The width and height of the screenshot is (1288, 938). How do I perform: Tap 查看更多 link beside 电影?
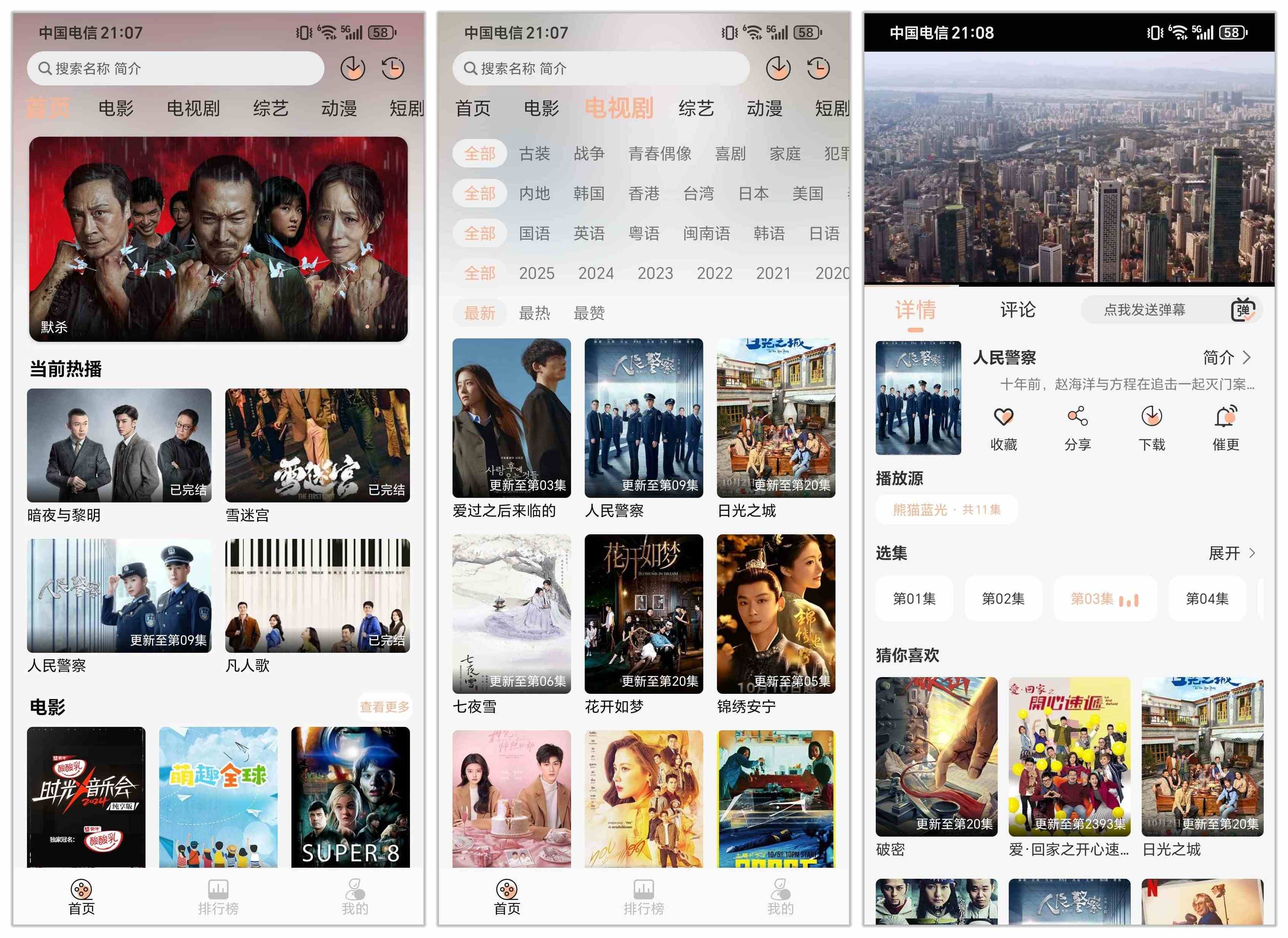tap(384, 706)
